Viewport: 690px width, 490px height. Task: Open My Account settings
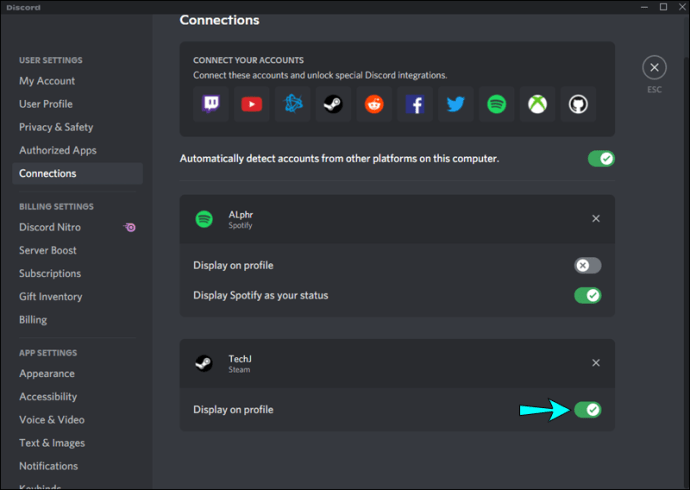pos(47,81)
